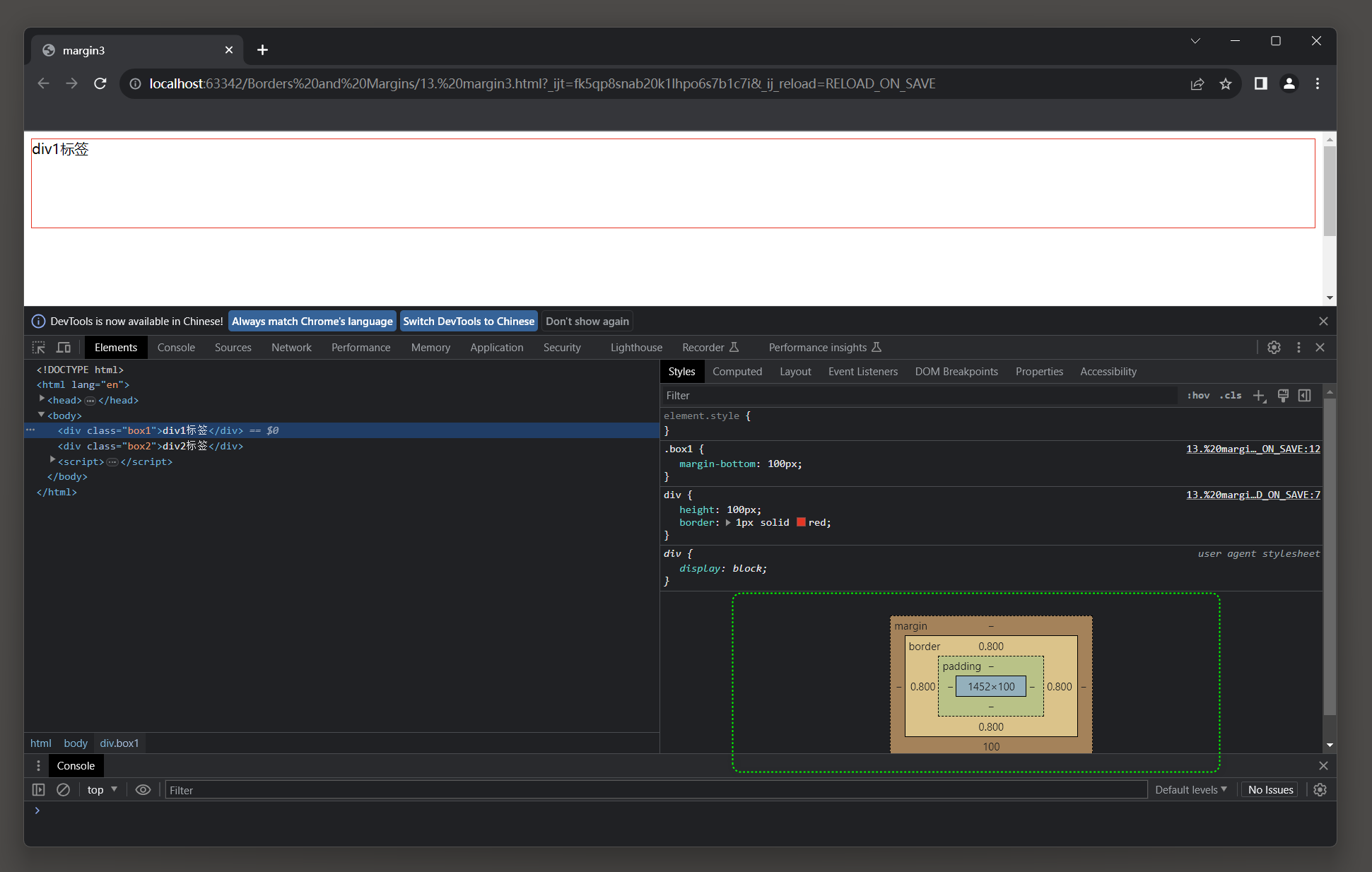
Task: Click the red border color swatch
Action: click(801, 522)
